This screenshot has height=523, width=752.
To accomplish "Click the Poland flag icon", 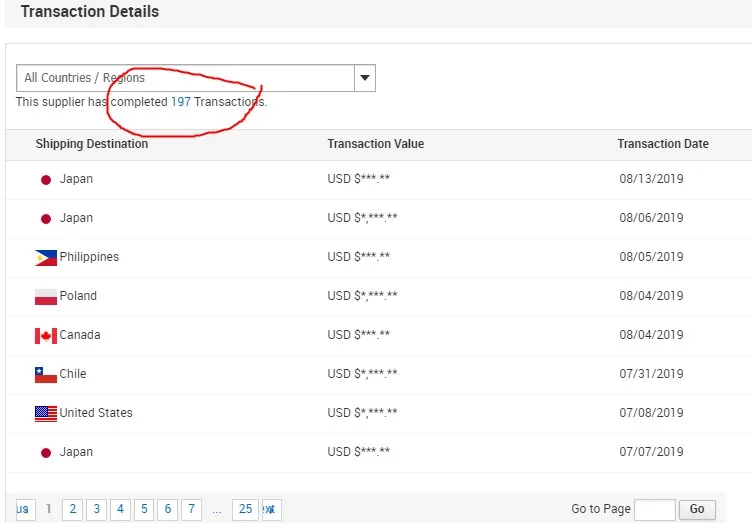I will pyautogui.click(x=45, y=297).
